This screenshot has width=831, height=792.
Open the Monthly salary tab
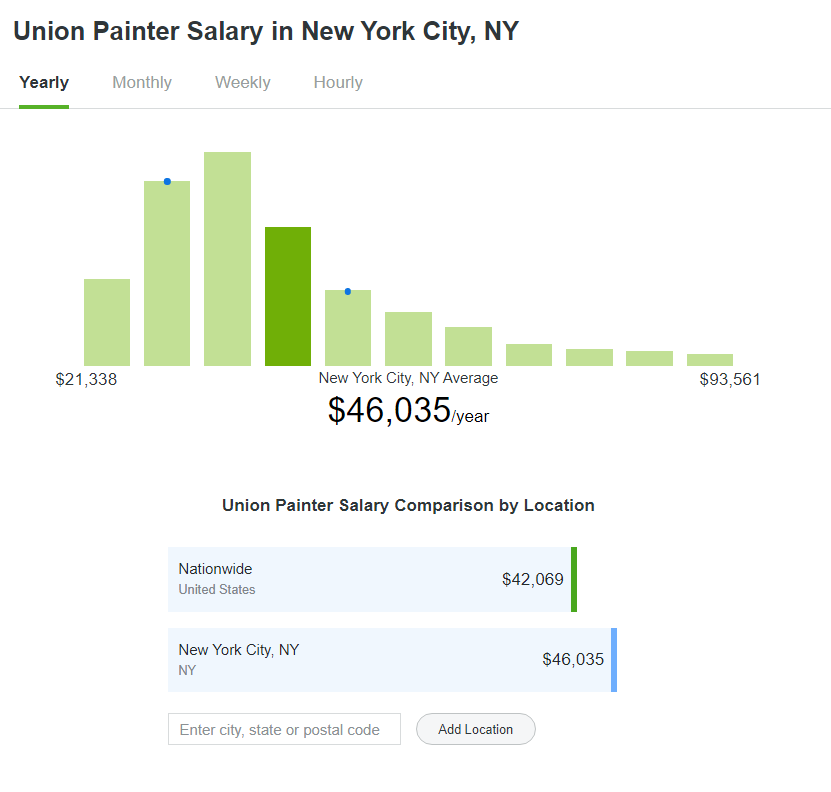tap(142, 83)
